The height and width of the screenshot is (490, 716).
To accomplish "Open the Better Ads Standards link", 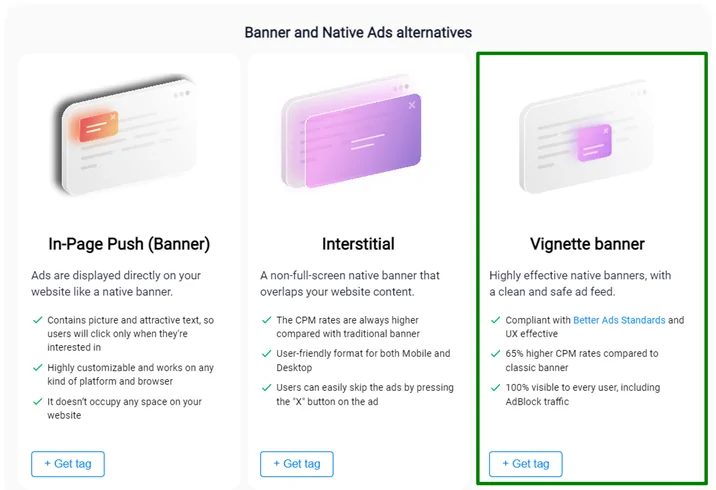I will coord(619,320).
